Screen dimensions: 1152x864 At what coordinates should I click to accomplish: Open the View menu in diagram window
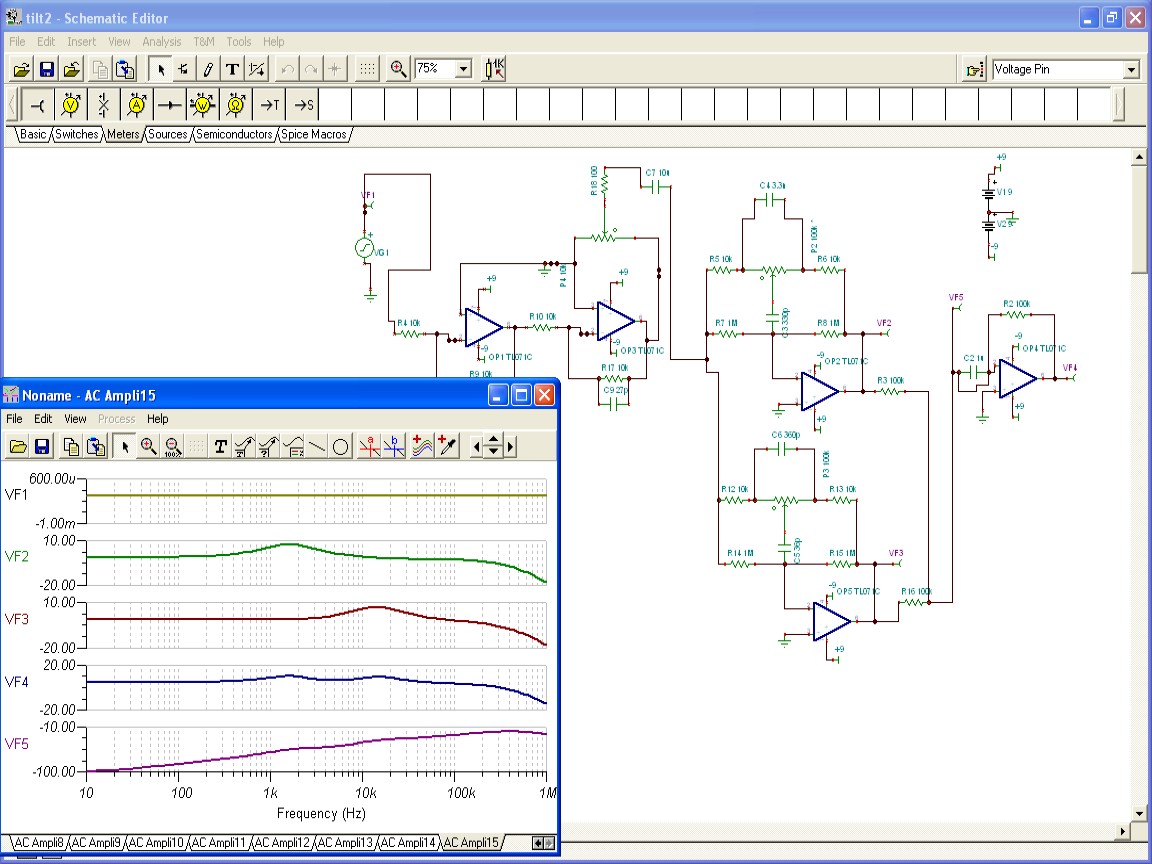coord(75,419)
